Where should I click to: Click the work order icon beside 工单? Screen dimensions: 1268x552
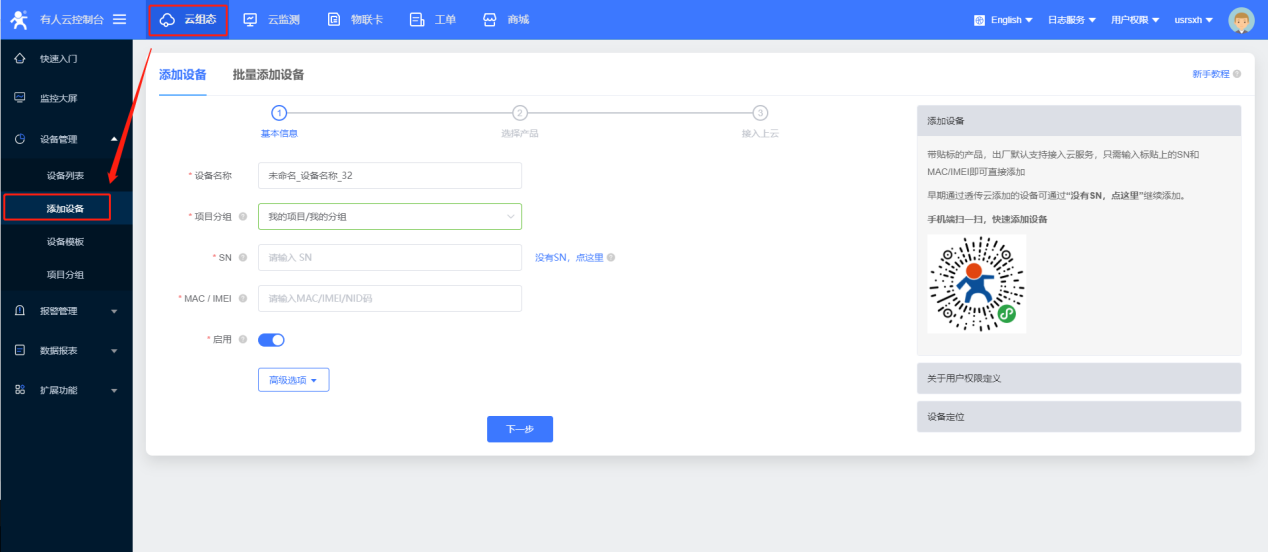pyautogui.click(x=417, y=20)
